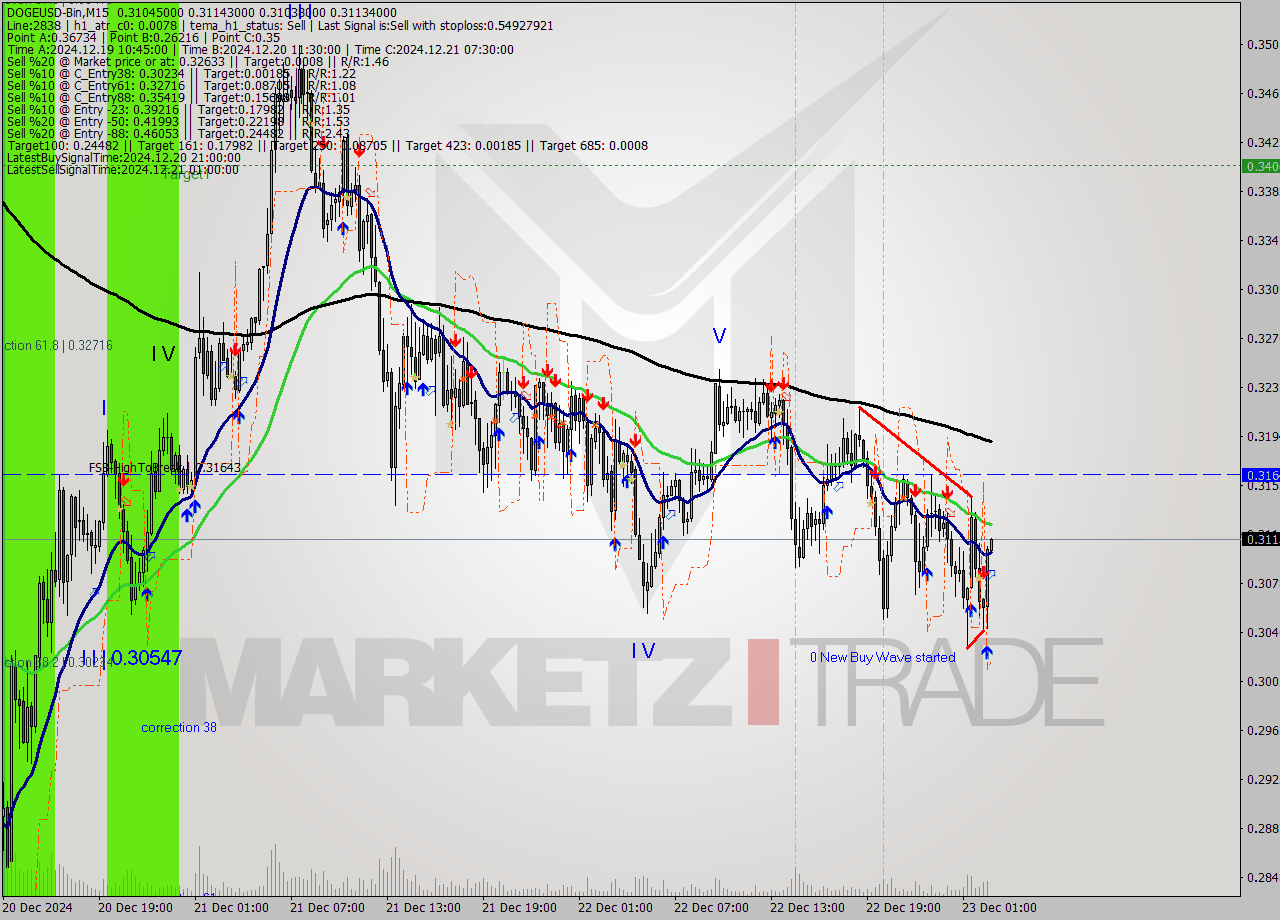The height and width of the screenshot is (920, 1280).
Task: Click the 0.334 price axis label
Action: [x=1262, y=240]
